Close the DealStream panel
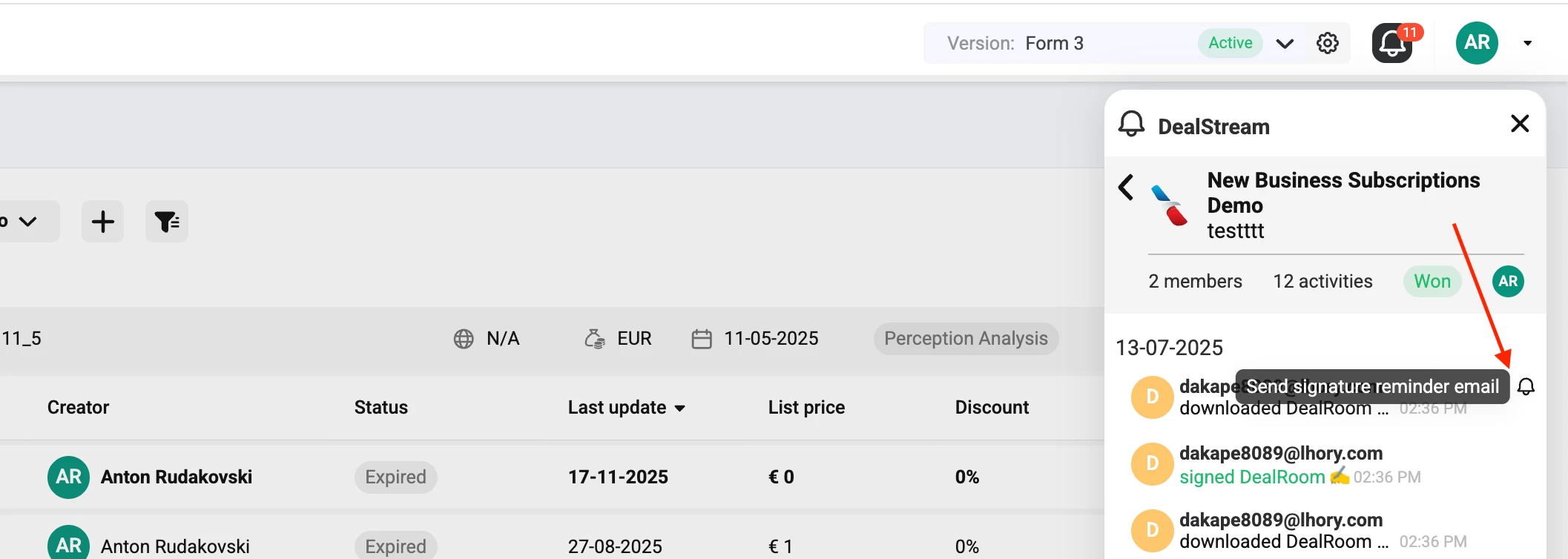 pyautogui.click(x=1520, y=124)
